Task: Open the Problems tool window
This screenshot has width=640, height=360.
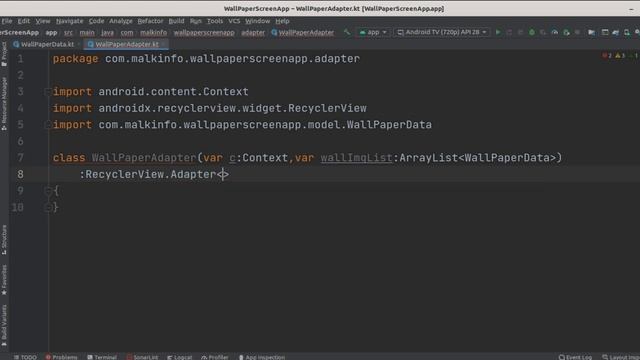Action: [62, 357]
